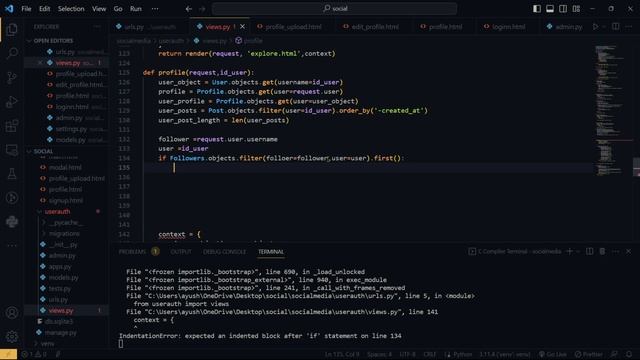The width and height of the screenshot is (640, 360).
Task: Open the Edit menu
Action: [44, 9]
